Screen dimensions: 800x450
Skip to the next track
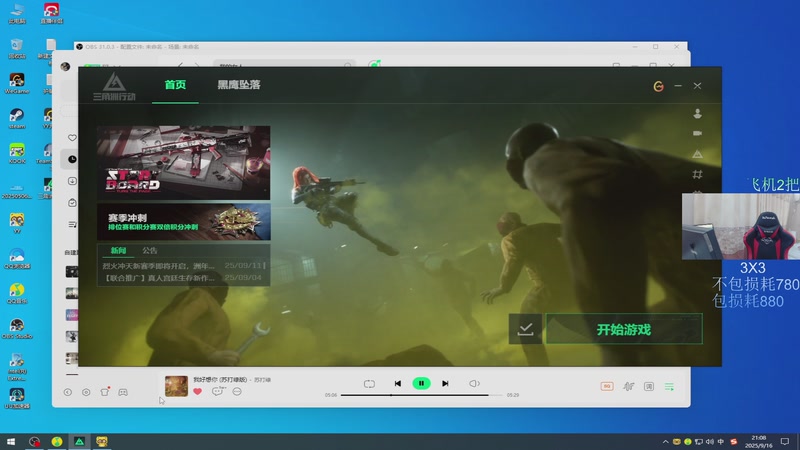pos(445,383)
